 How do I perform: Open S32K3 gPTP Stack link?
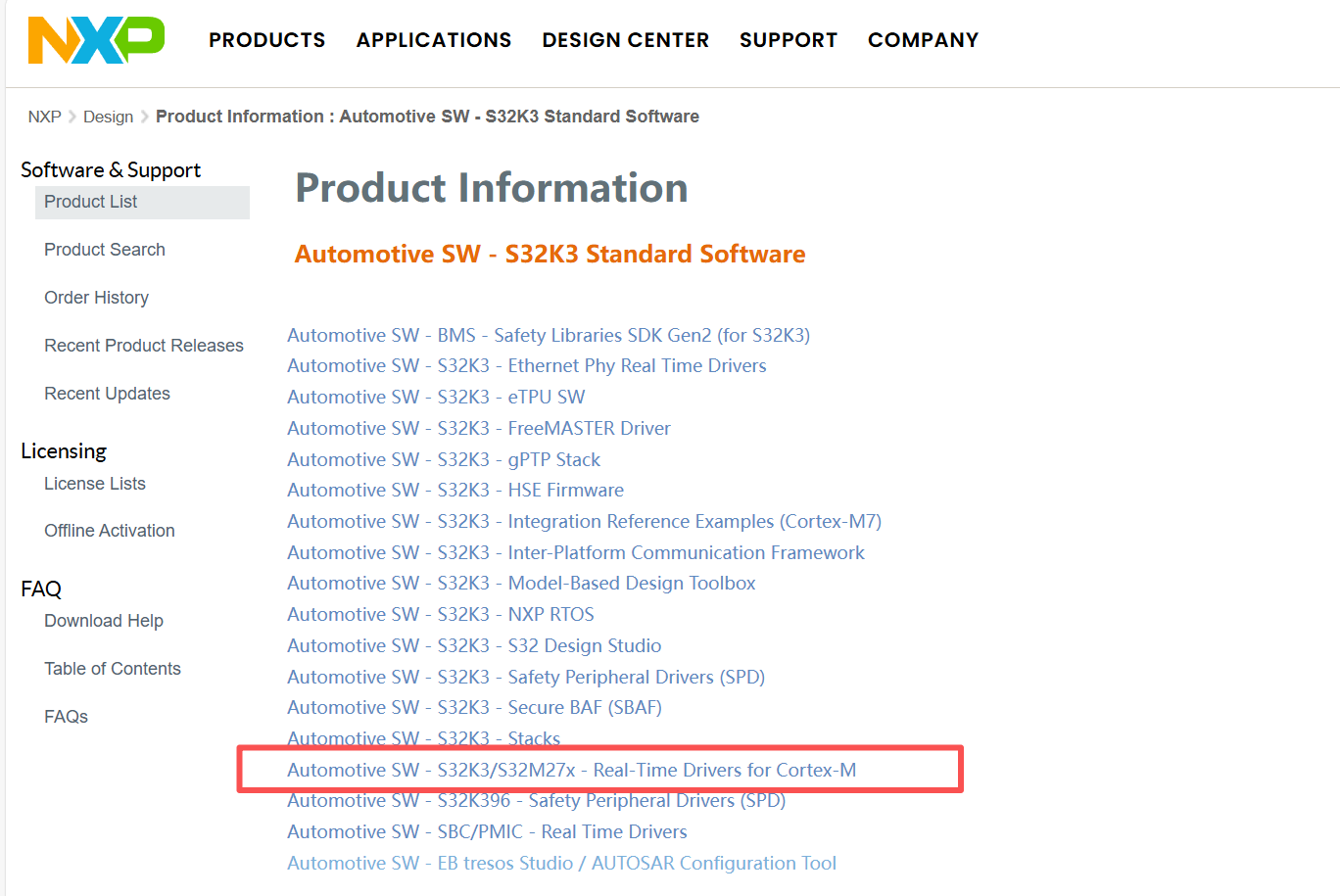pos(444,459)
